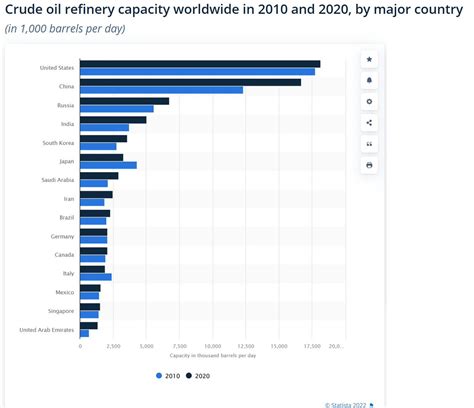This screenshot has height=408, width=474.
Task: Click the '(in 1,000 barrels per day)' subtitle
Action: 65,29
